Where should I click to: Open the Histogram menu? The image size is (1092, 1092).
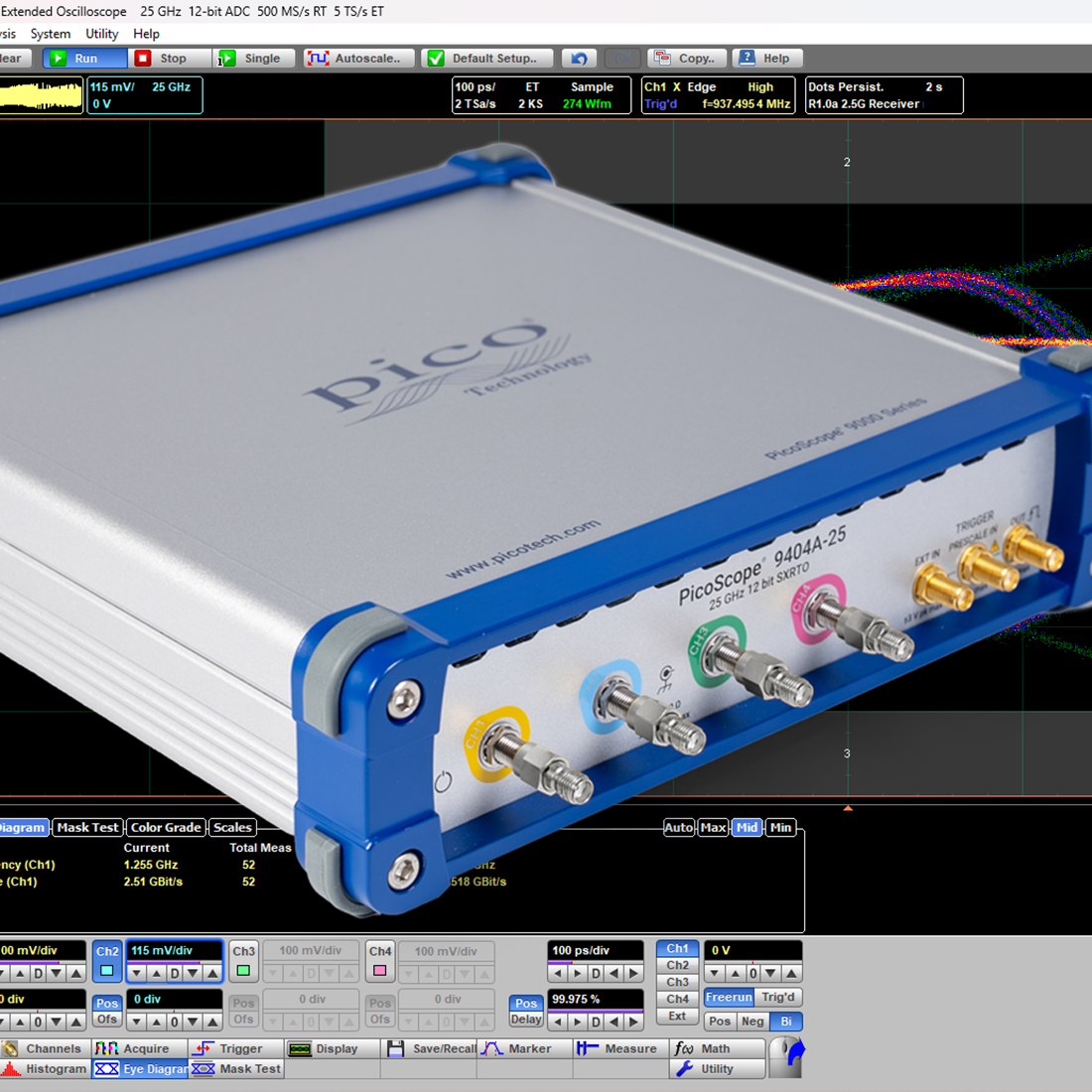tap(45, 1068)
